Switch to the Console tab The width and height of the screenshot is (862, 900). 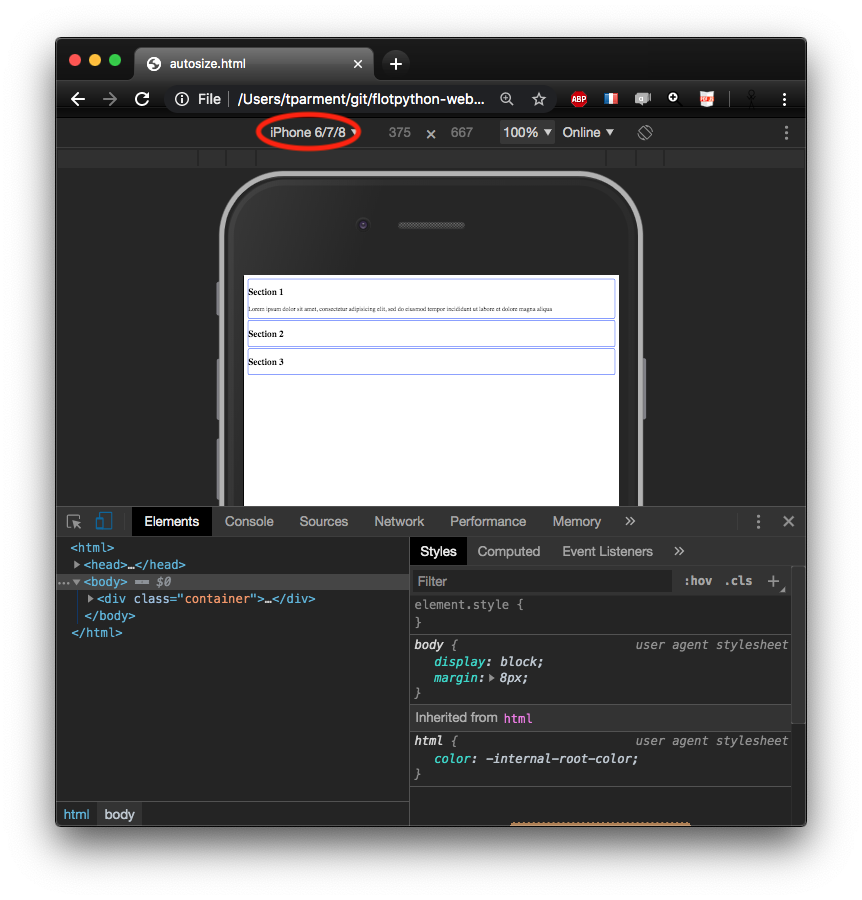(249, 522)
